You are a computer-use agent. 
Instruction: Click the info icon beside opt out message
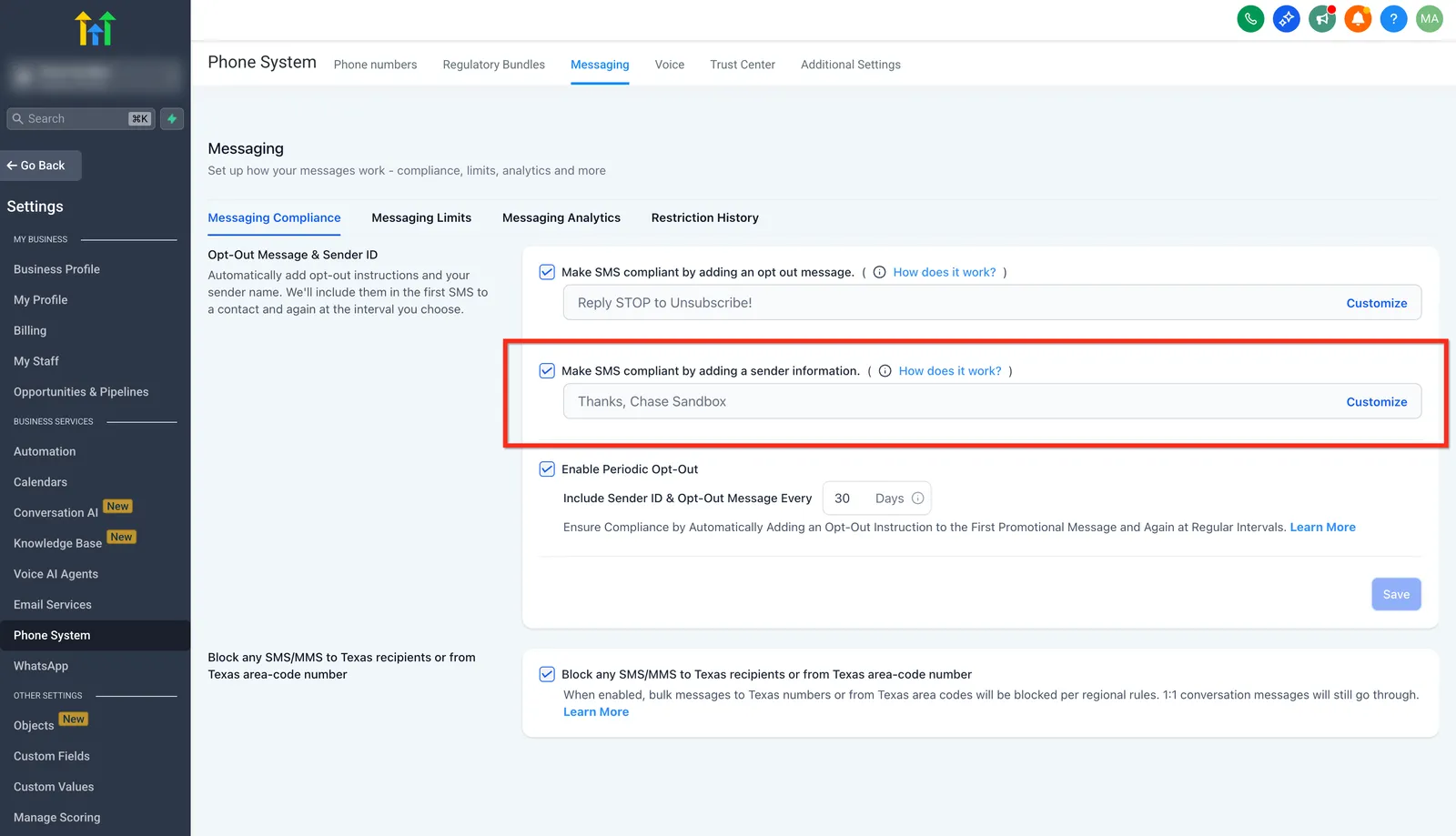[879, 272]
